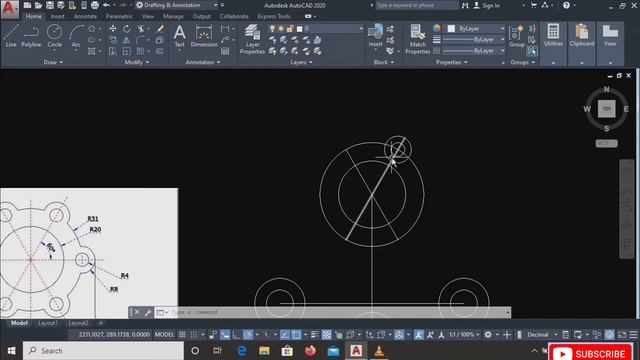Click the Mirror tool icon
The width and height of the screenshot is (640, 360).
click(127, 40)
